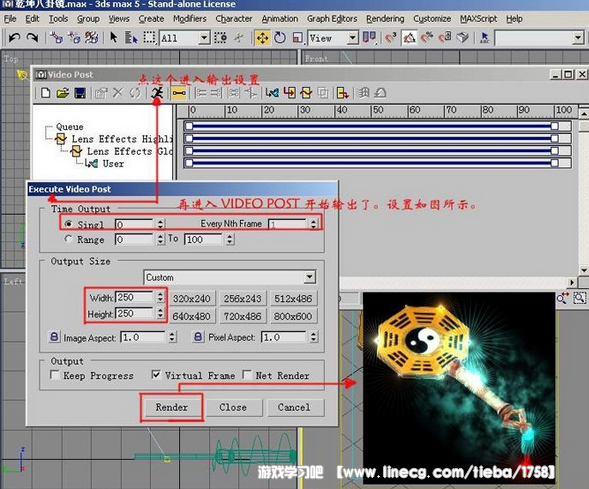
Task: Open a Video Post sequence file
Action: click(63, 93)
